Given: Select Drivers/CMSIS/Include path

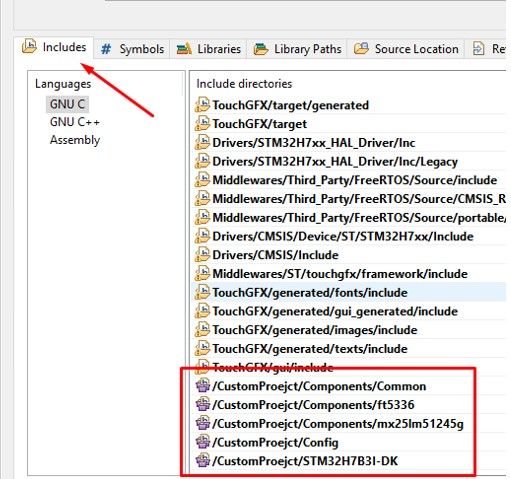Looking at the screenshot, I should (x=275, y=255).
